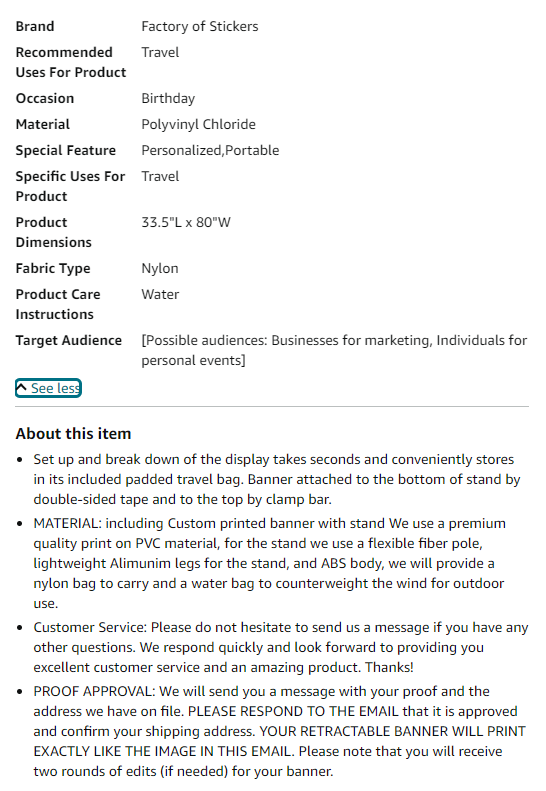Select the Nylon fabric type value
The image size is (546, 791).
tap(159, 268)
